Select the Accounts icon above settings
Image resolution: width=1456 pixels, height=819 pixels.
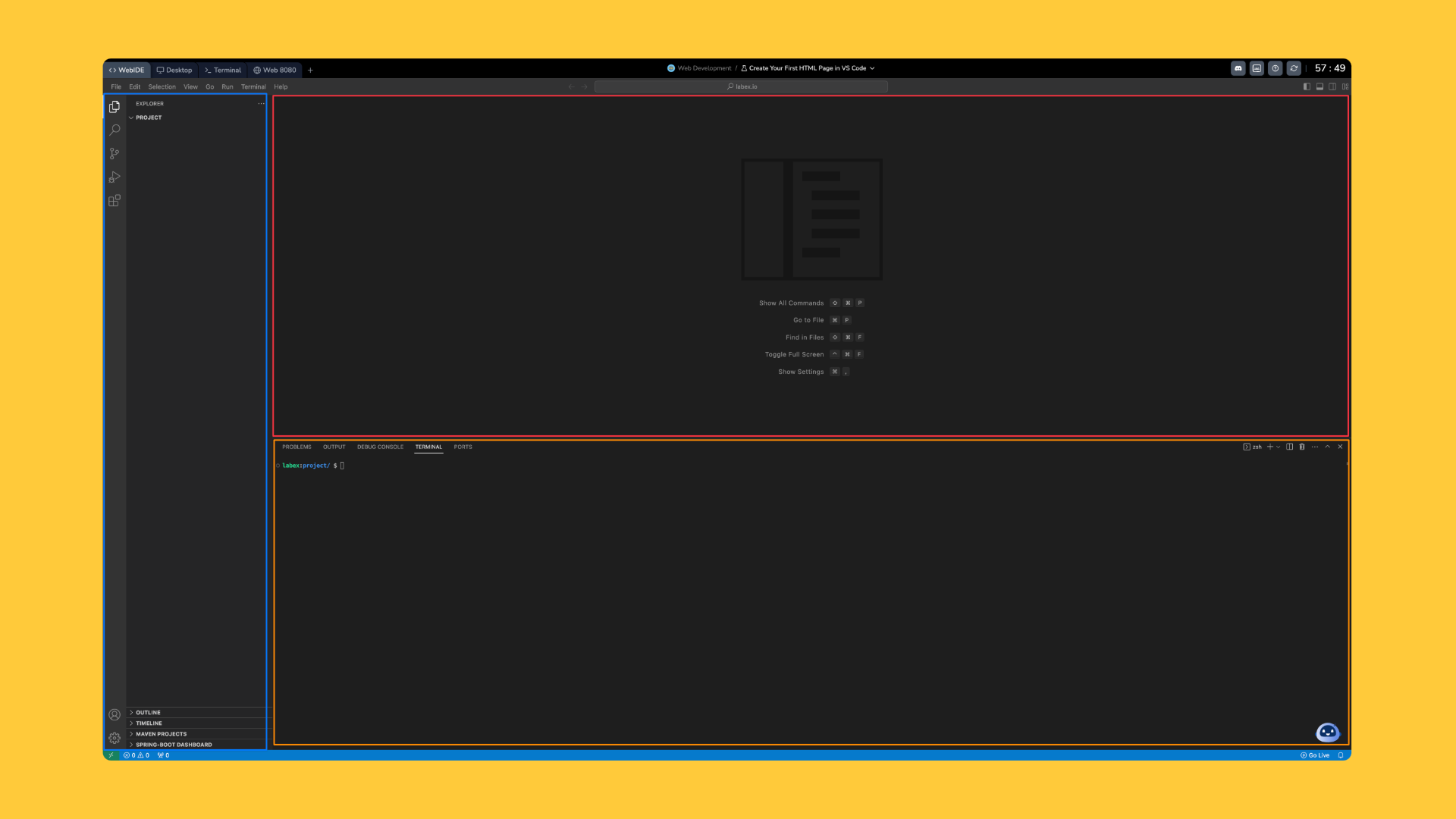[x=115, y=714]
